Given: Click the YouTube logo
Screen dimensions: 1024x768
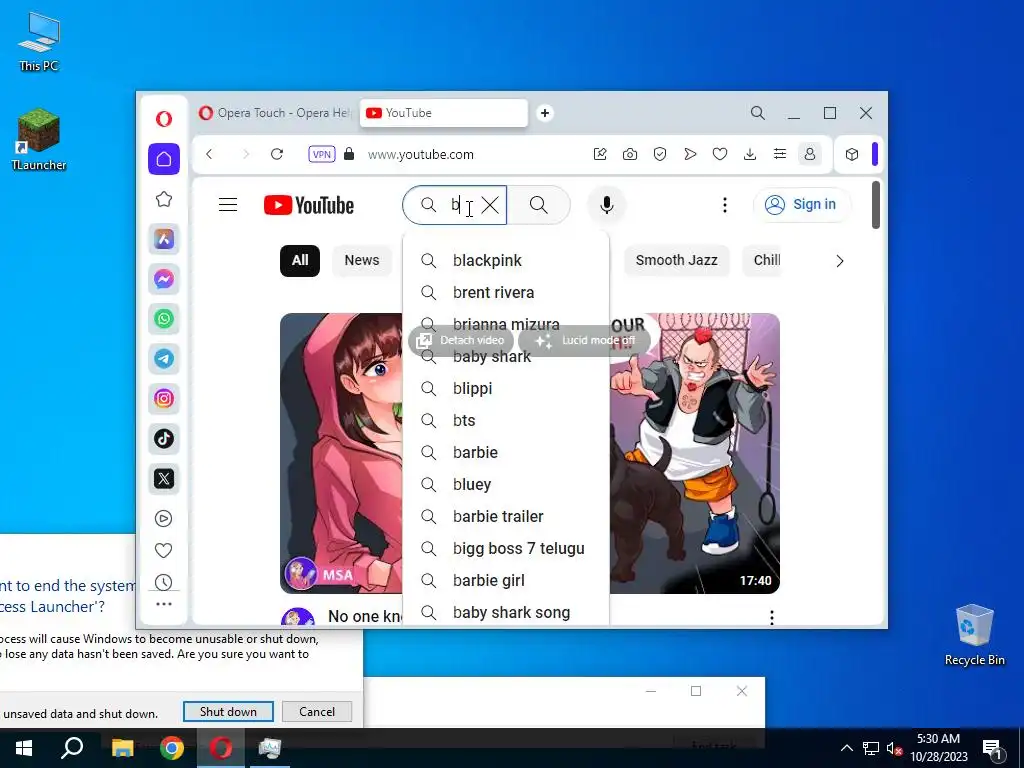Looking at the screenshot, I should pos(309,205).
